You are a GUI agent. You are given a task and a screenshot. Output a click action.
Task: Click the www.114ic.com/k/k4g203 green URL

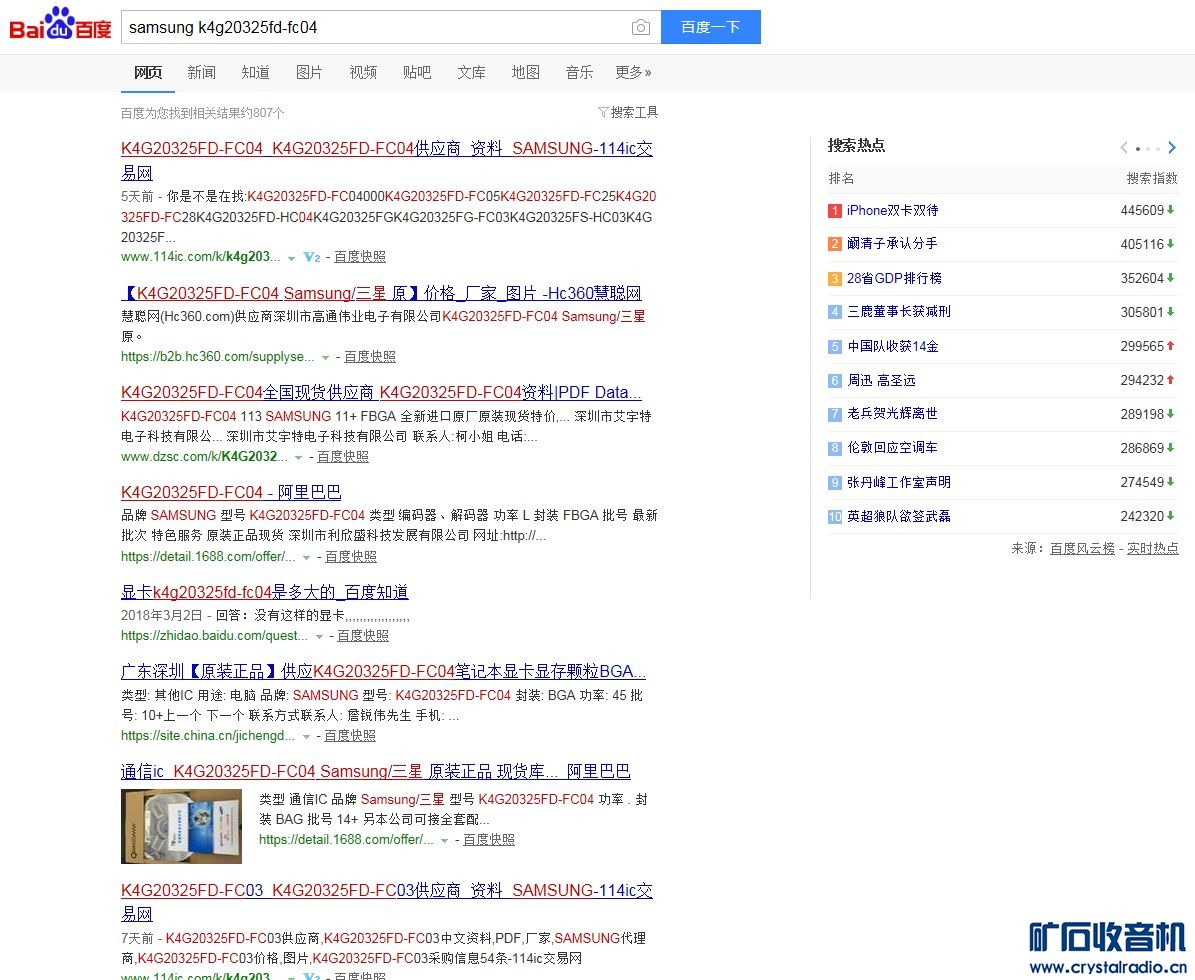click(x=200, y=257)
